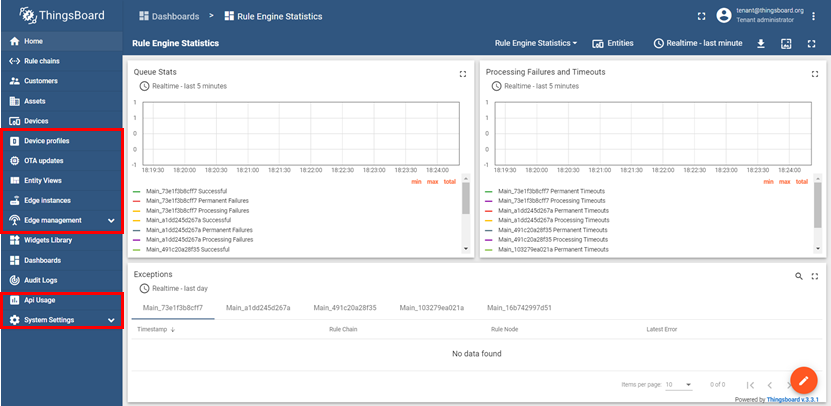Open Rule chains in sidebar
The width and height of the screenshot is (831, 406).
62,61
